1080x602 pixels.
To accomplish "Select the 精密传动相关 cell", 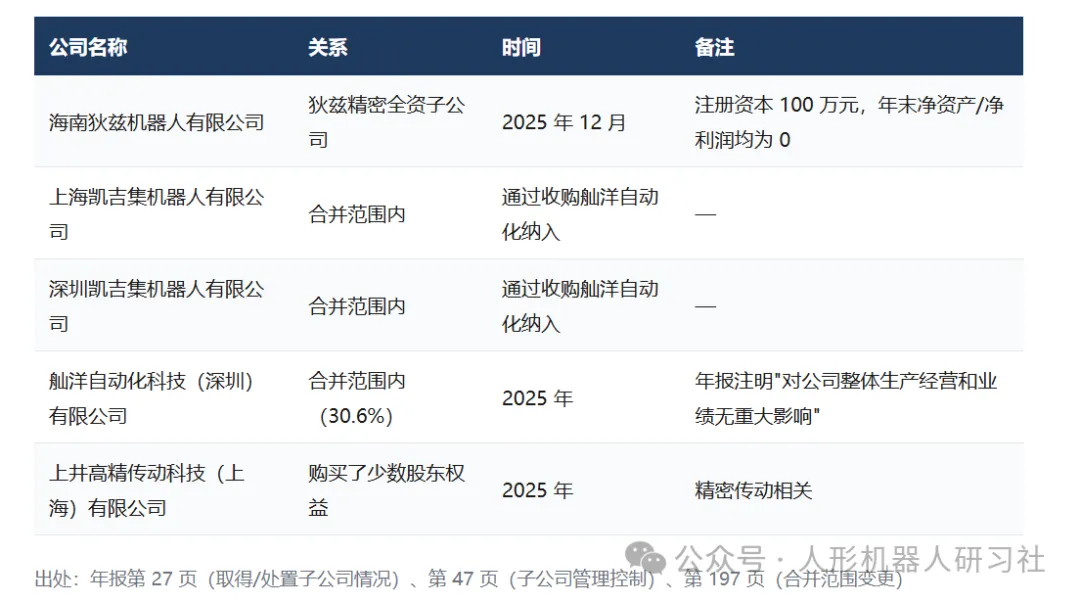I will [754, 490].
